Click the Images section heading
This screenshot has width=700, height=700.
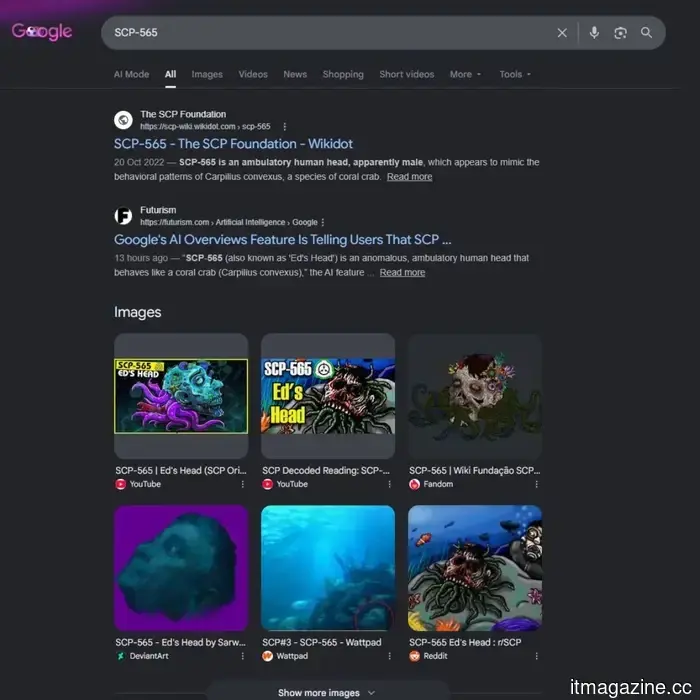(x=138, y=312)
